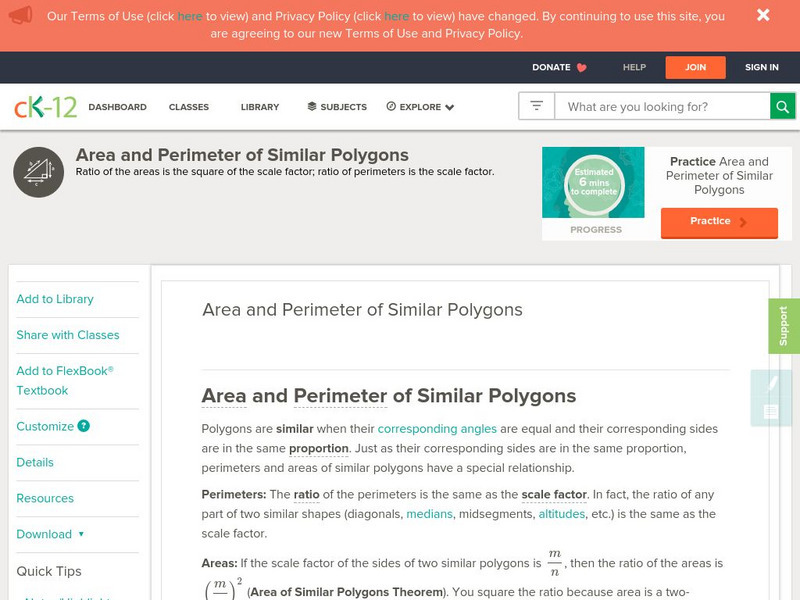Expand the Explore dropdown menu
Screen dimensions: 800x600
pos(420,107)
